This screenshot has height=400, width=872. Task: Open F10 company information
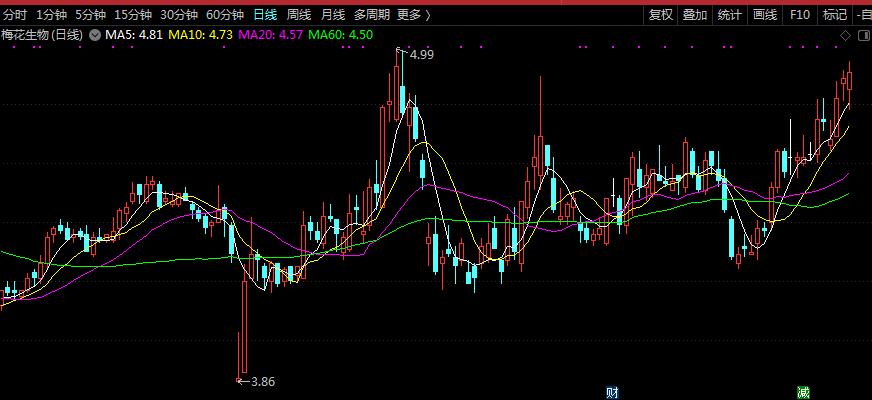pyautogui.click(x=800, y=15)
